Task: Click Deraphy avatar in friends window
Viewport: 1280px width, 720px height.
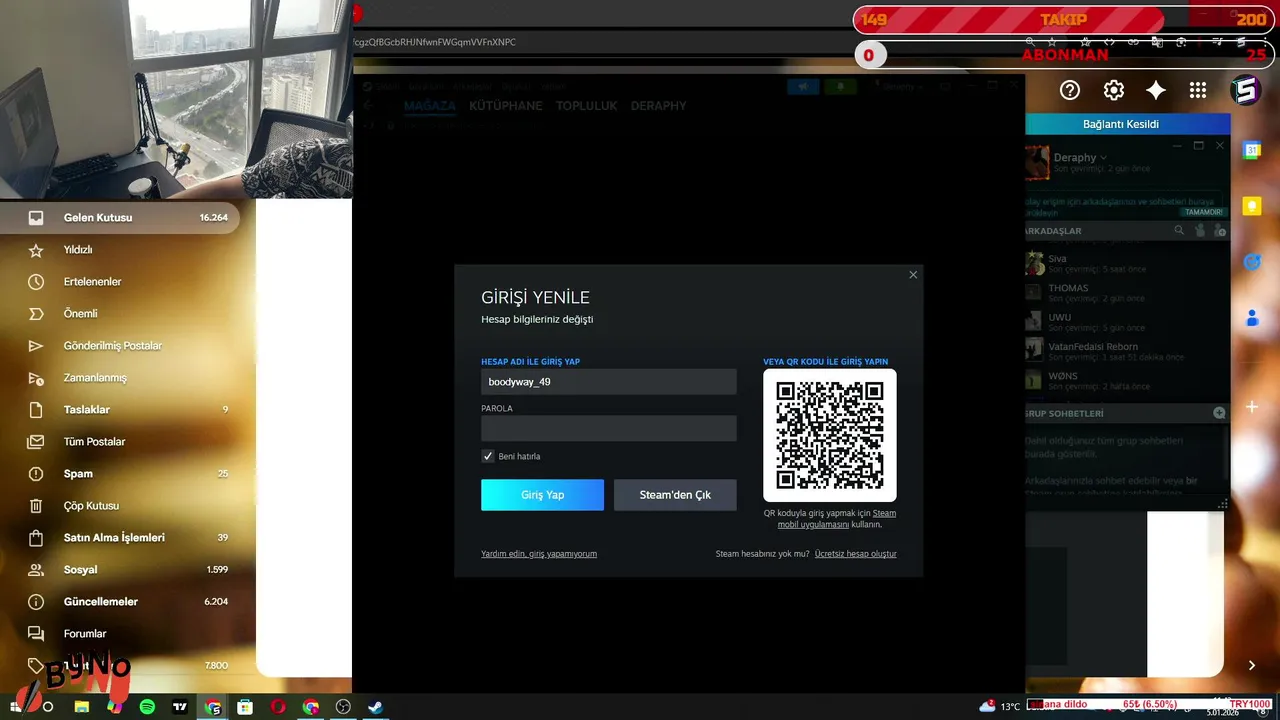Action: tap(1037, 162)
